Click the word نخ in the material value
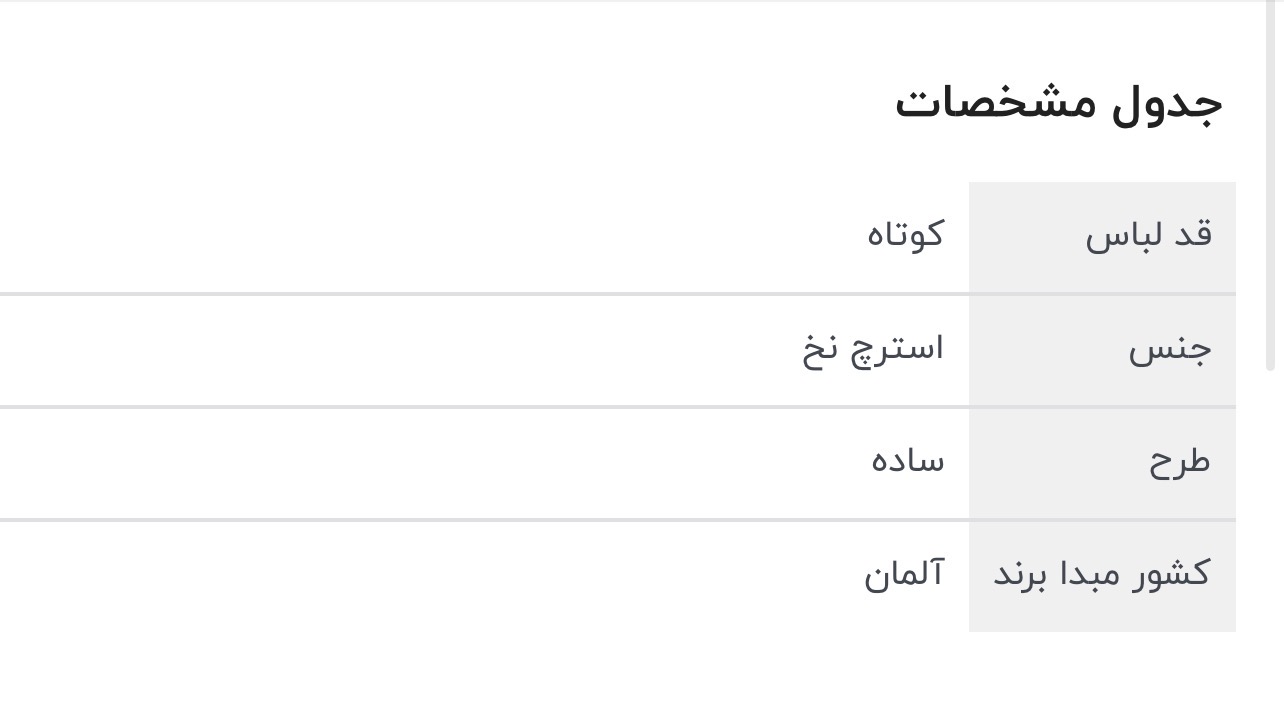1284x725 pixels. tap(818, 351)
